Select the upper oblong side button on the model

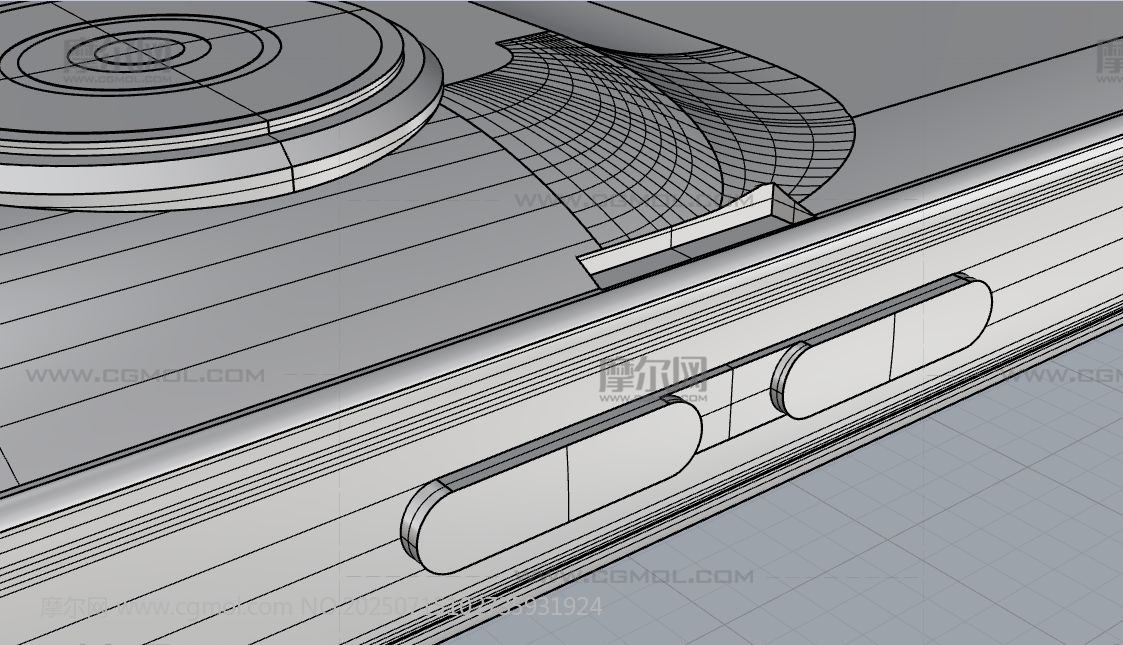click(882, 346)
